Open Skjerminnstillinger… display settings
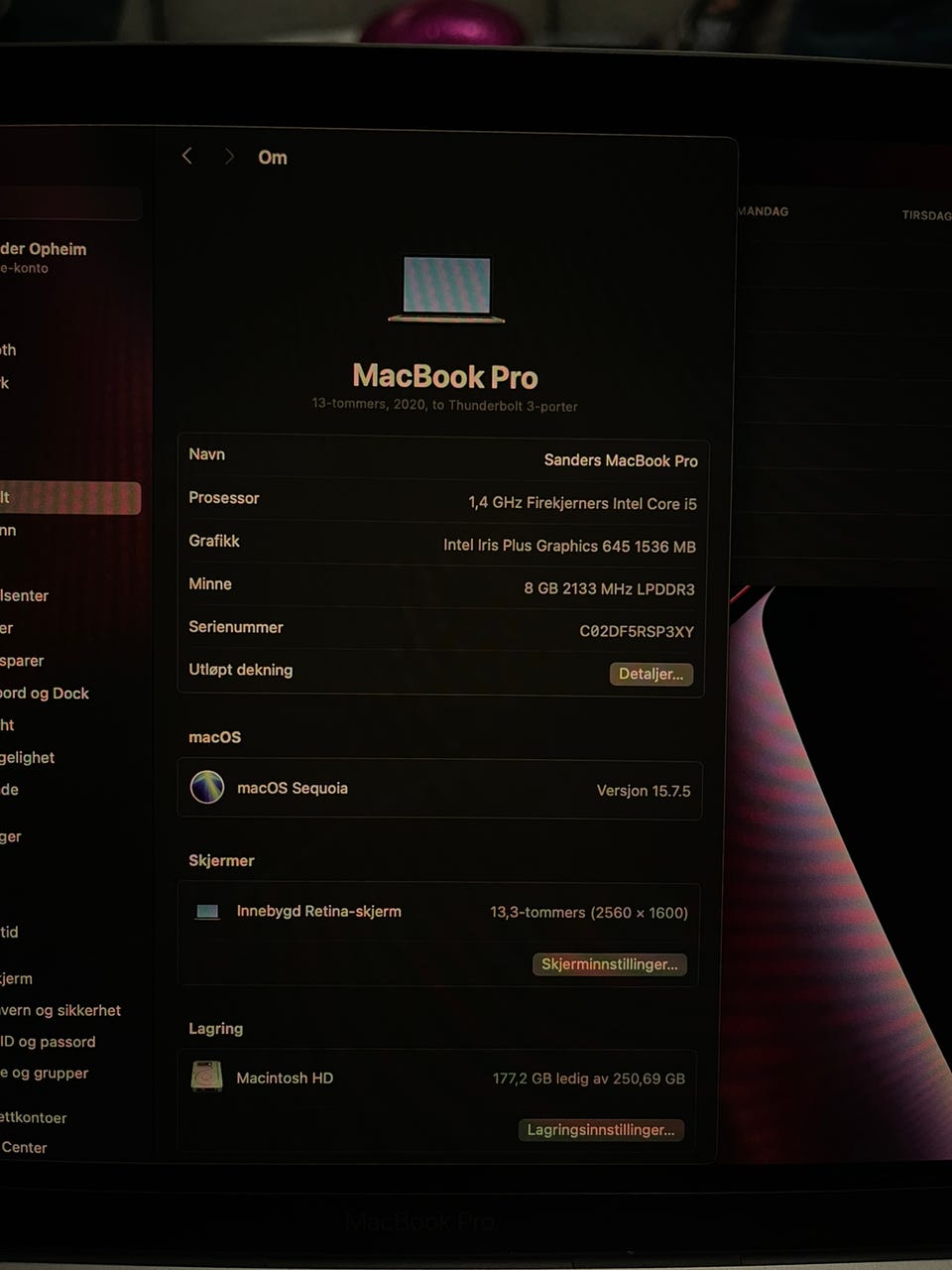Viewport: 952px width, 1270px height. [x=609, y=964]
